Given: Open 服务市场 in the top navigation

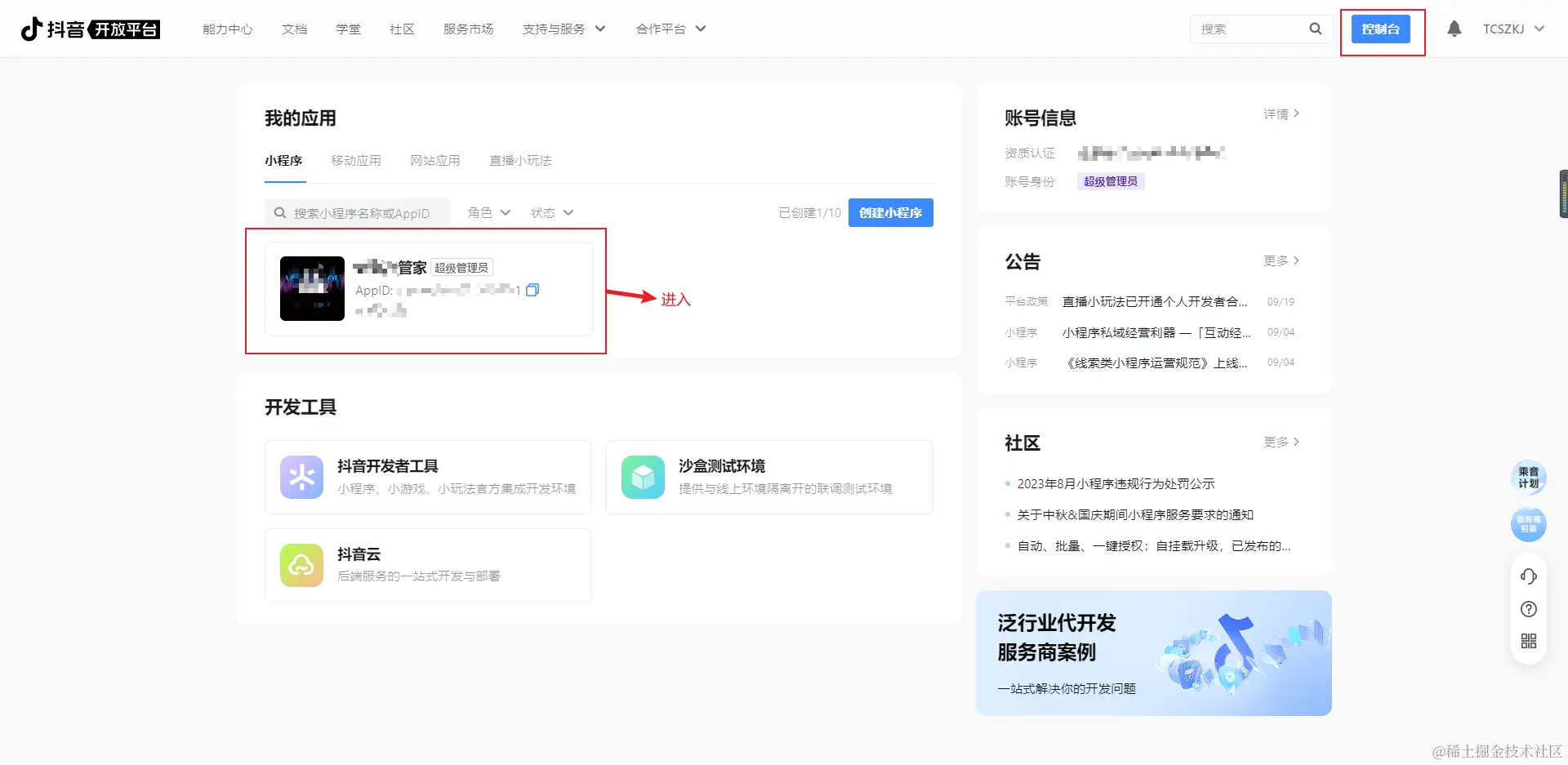Looking at the screenshot, I should tap(468, 29).
